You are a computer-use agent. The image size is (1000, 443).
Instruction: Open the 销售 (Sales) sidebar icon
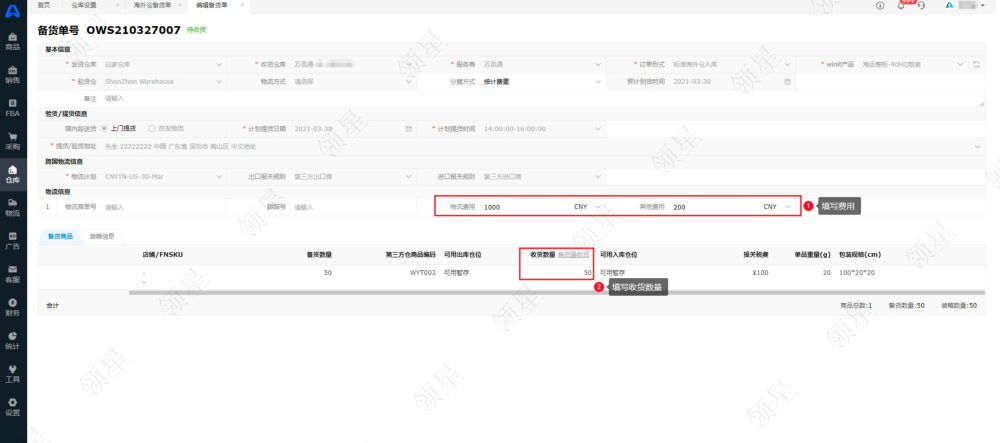pos(13,75)
